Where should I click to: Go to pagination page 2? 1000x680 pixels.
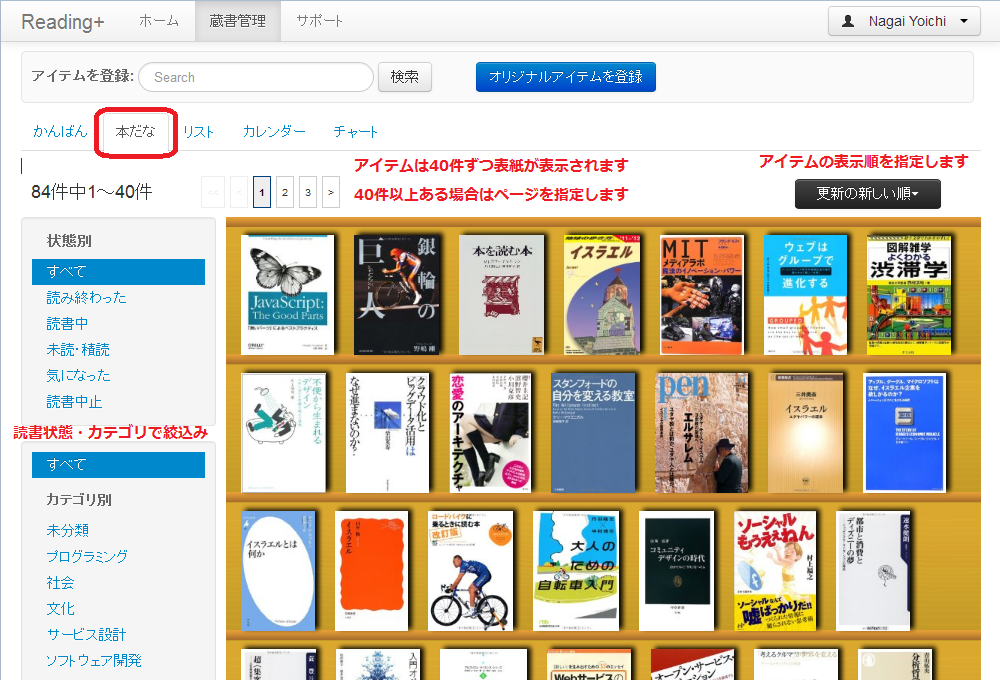tap(285, 192)
